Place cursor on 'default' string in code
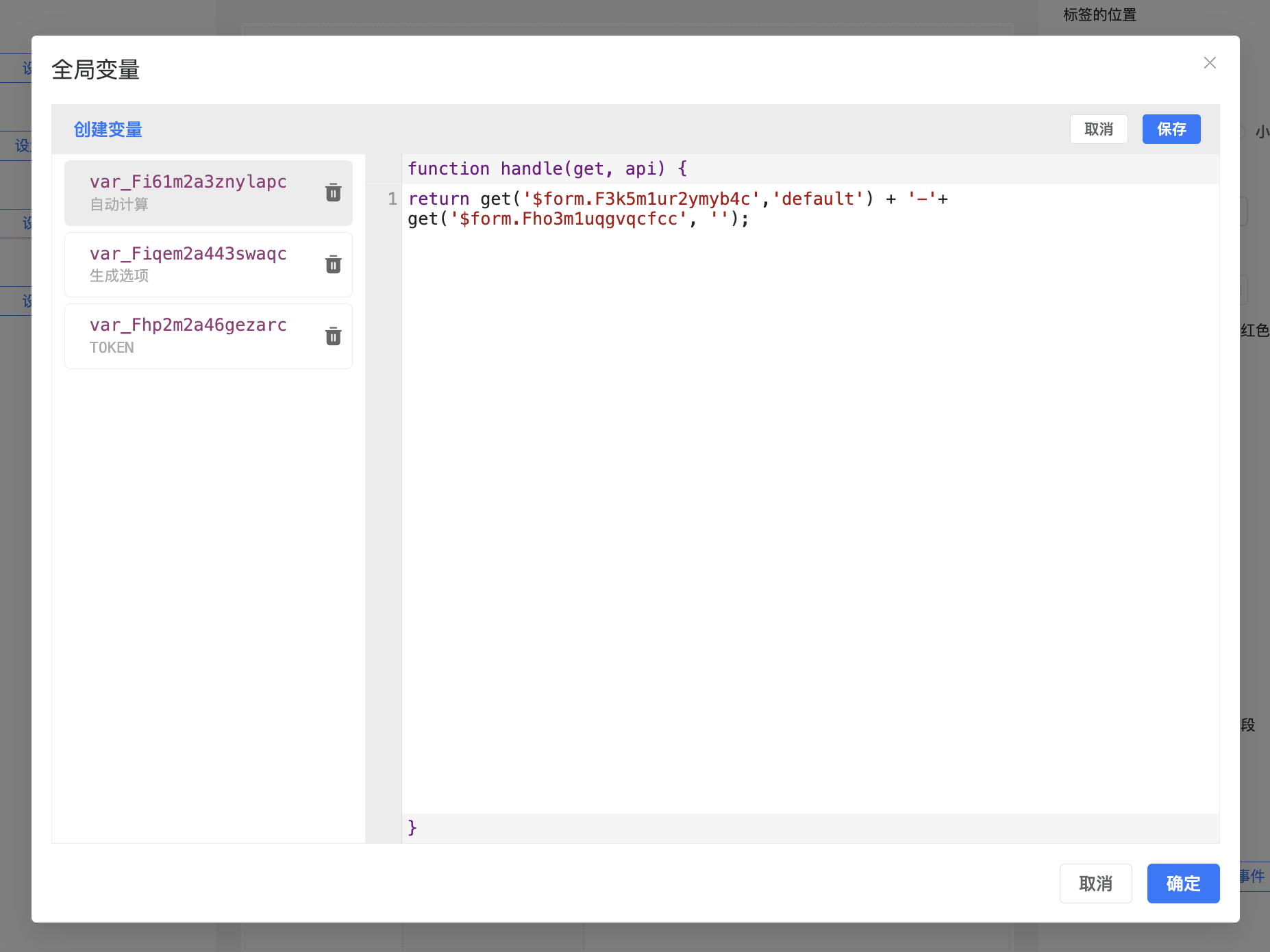 tap(818, 199)
